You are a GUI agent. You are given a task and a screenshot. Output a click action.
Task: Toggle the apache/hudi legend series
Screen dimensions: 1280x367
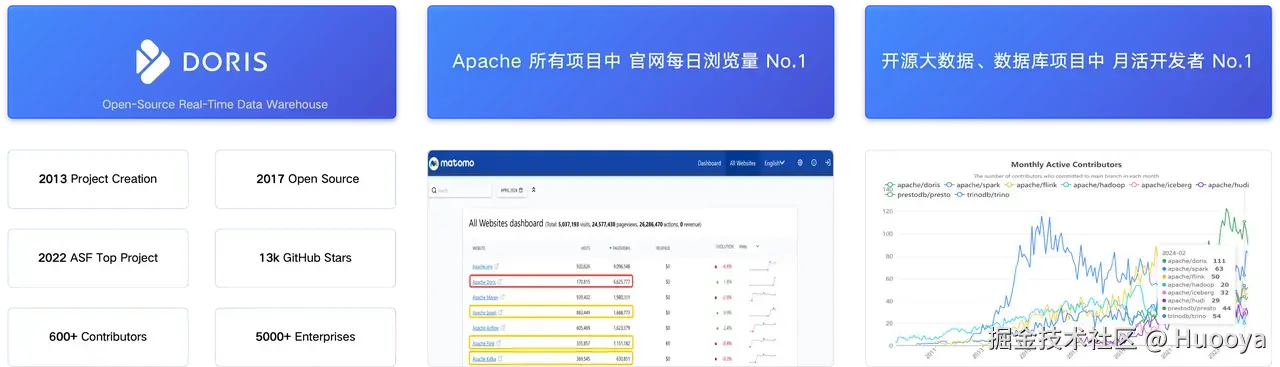pyautogui.click(x=1222, y=185)
